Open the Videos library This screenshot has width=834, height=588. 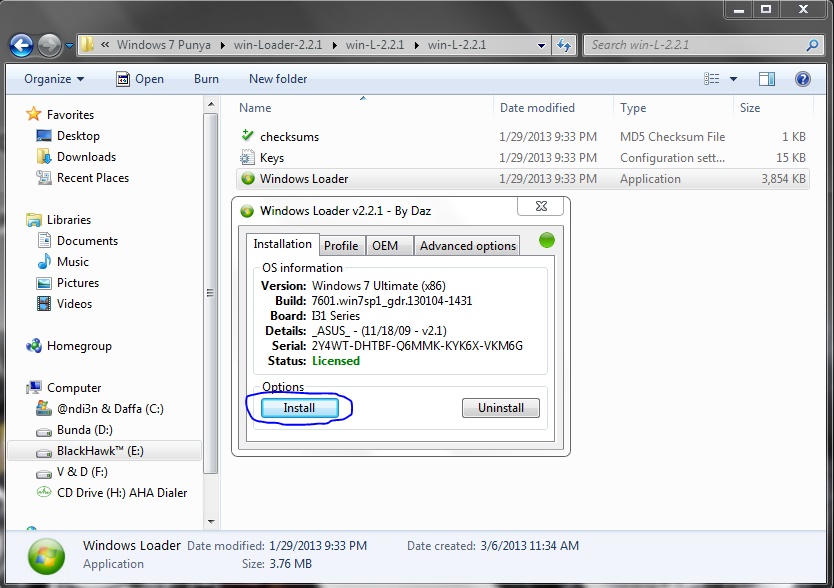[x=74, y=304]
